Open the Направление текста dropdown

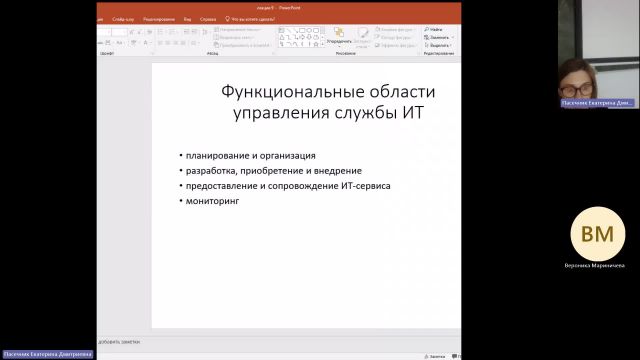(238, 30)
